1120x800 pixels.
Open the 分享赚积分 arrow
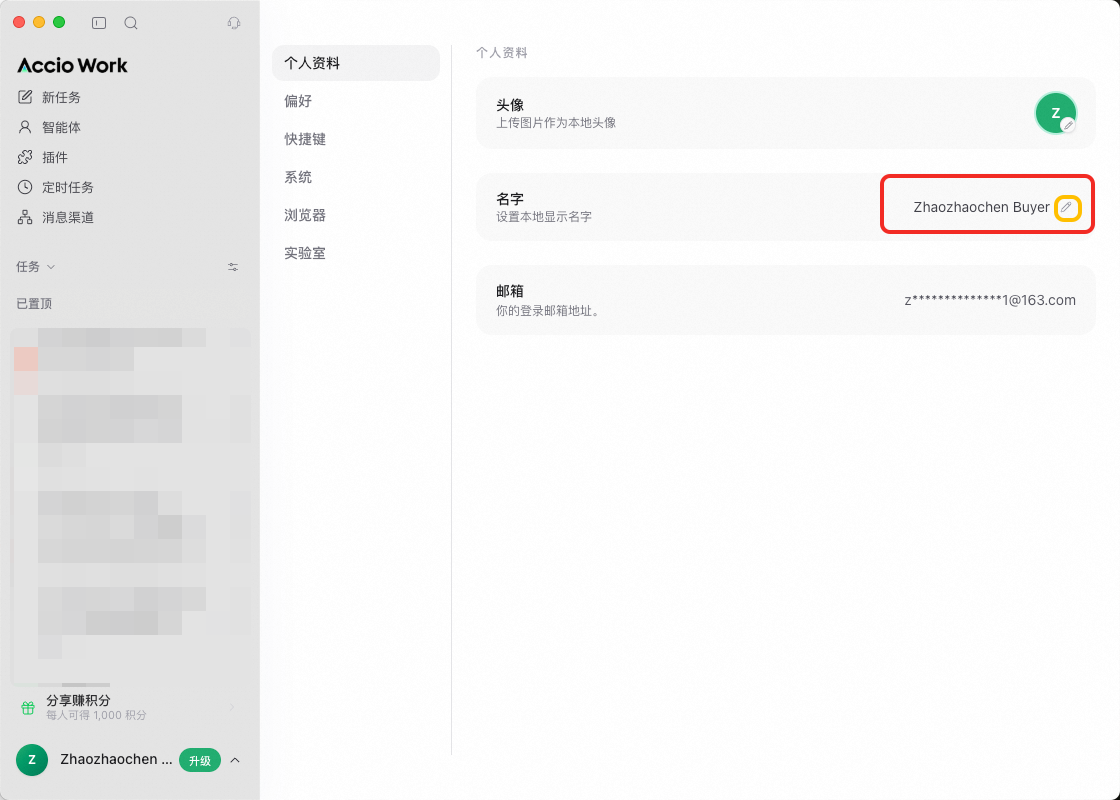pos(232,707)
